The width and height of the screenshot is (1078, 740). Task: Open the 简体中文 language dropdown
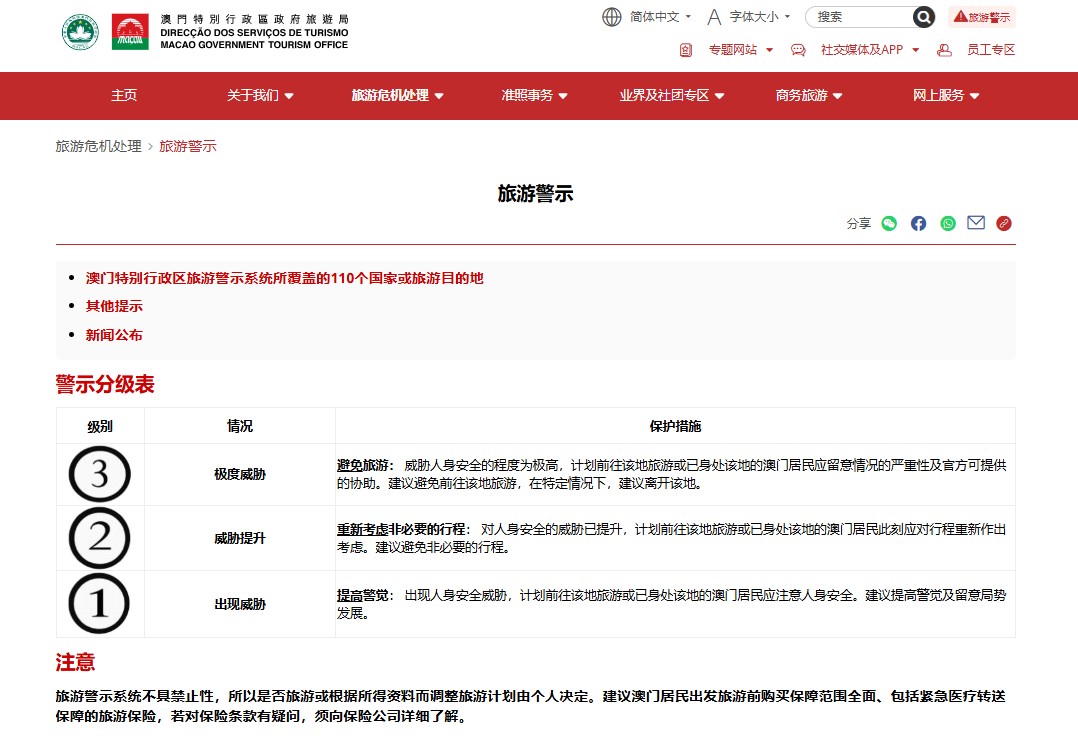660,17
